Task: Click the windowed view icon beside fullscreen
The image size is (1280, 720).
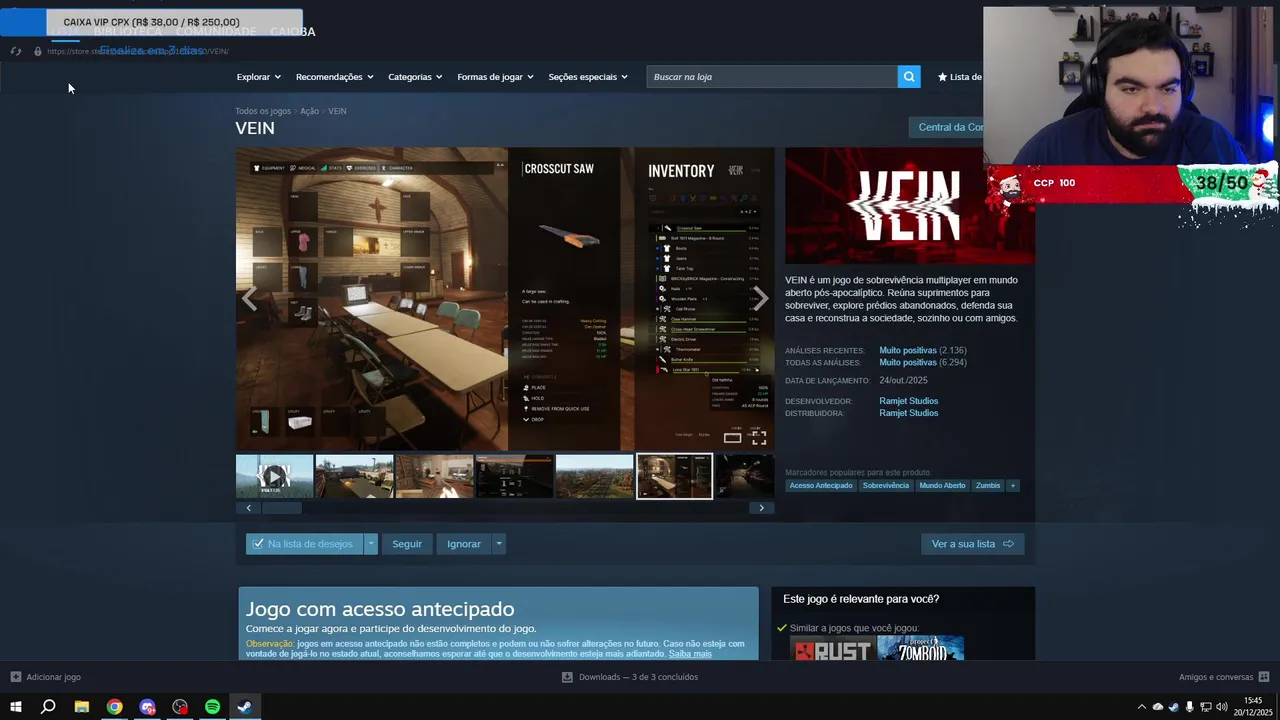Action: (x=733, y=438)
